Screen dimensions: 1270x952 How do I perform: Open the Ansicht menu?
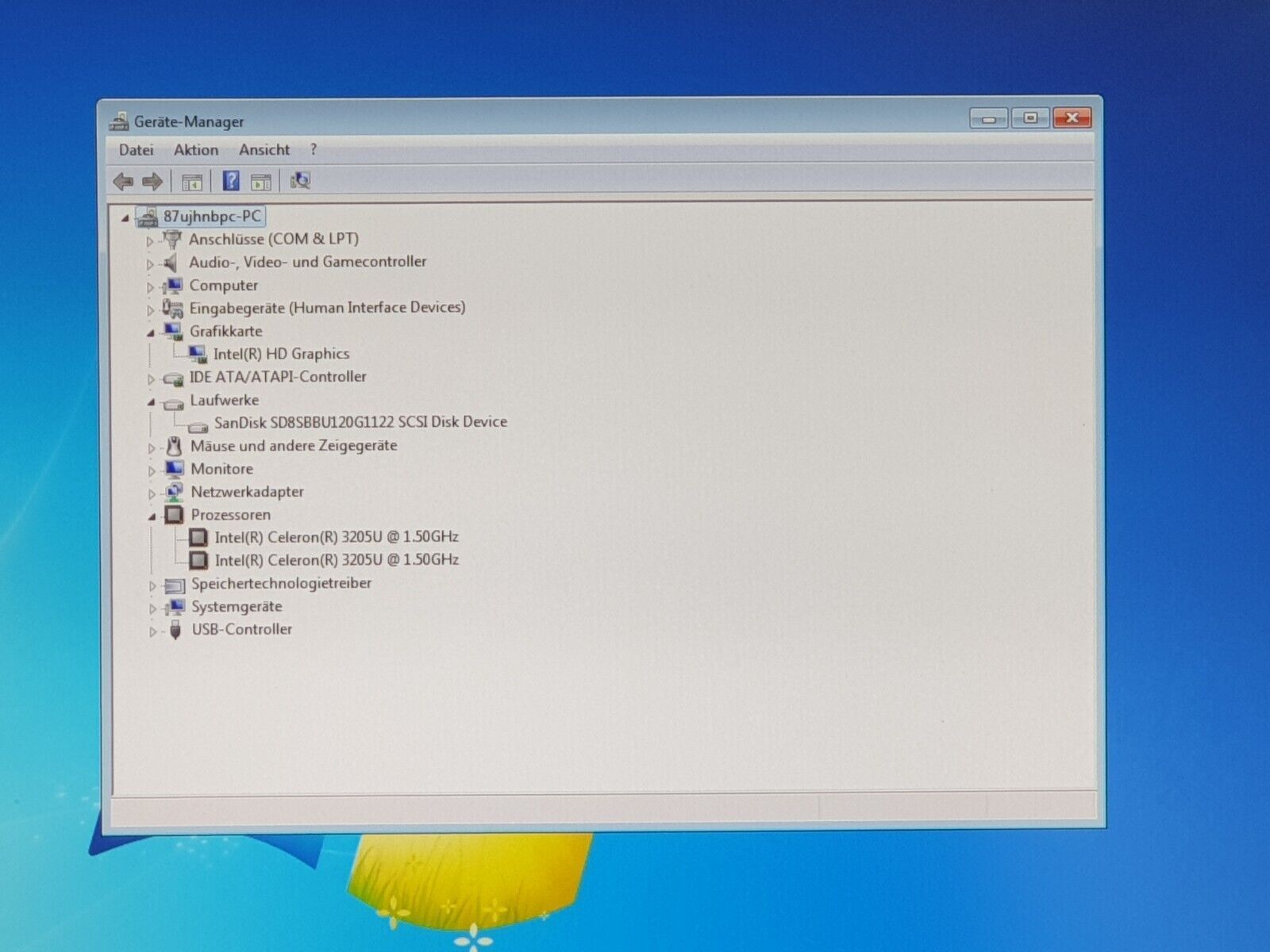pos(264,150)
